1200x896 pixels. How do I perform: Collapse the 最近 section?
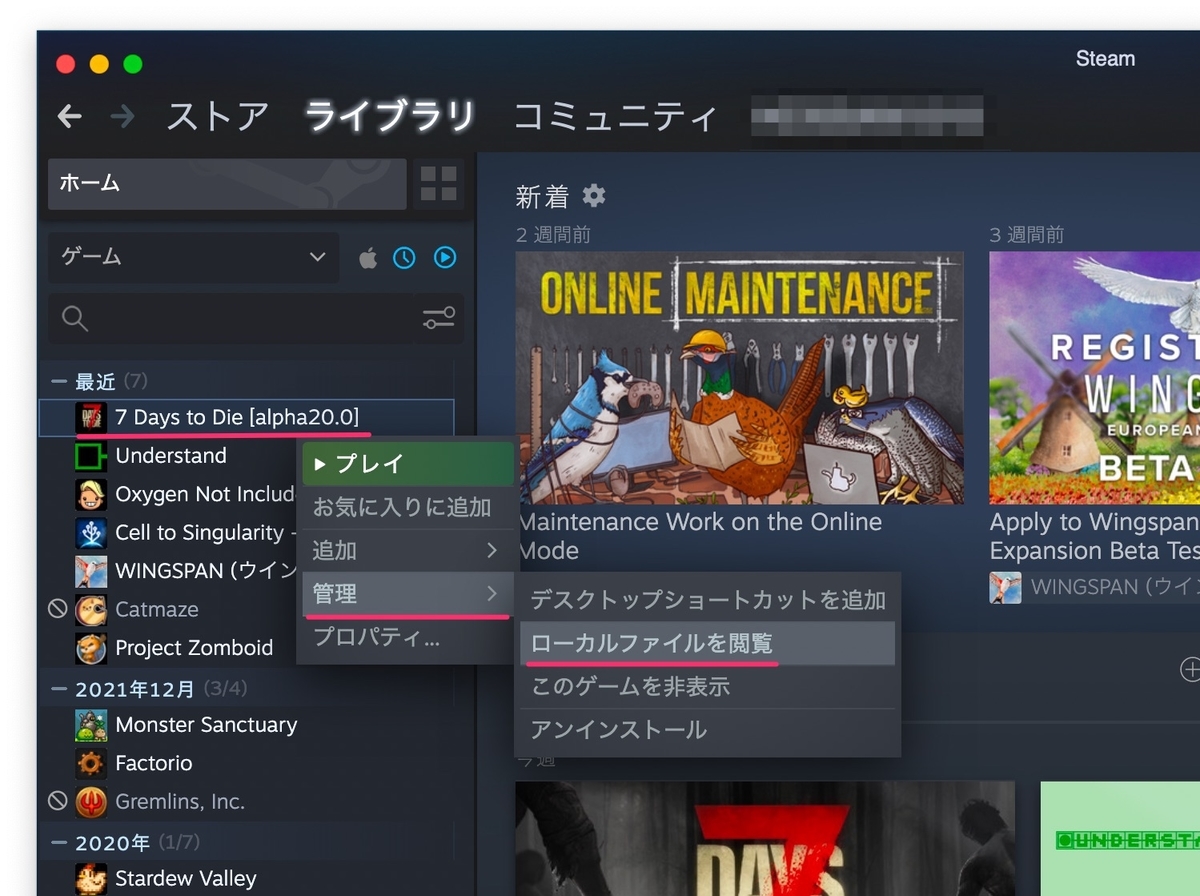coord(59,381)
